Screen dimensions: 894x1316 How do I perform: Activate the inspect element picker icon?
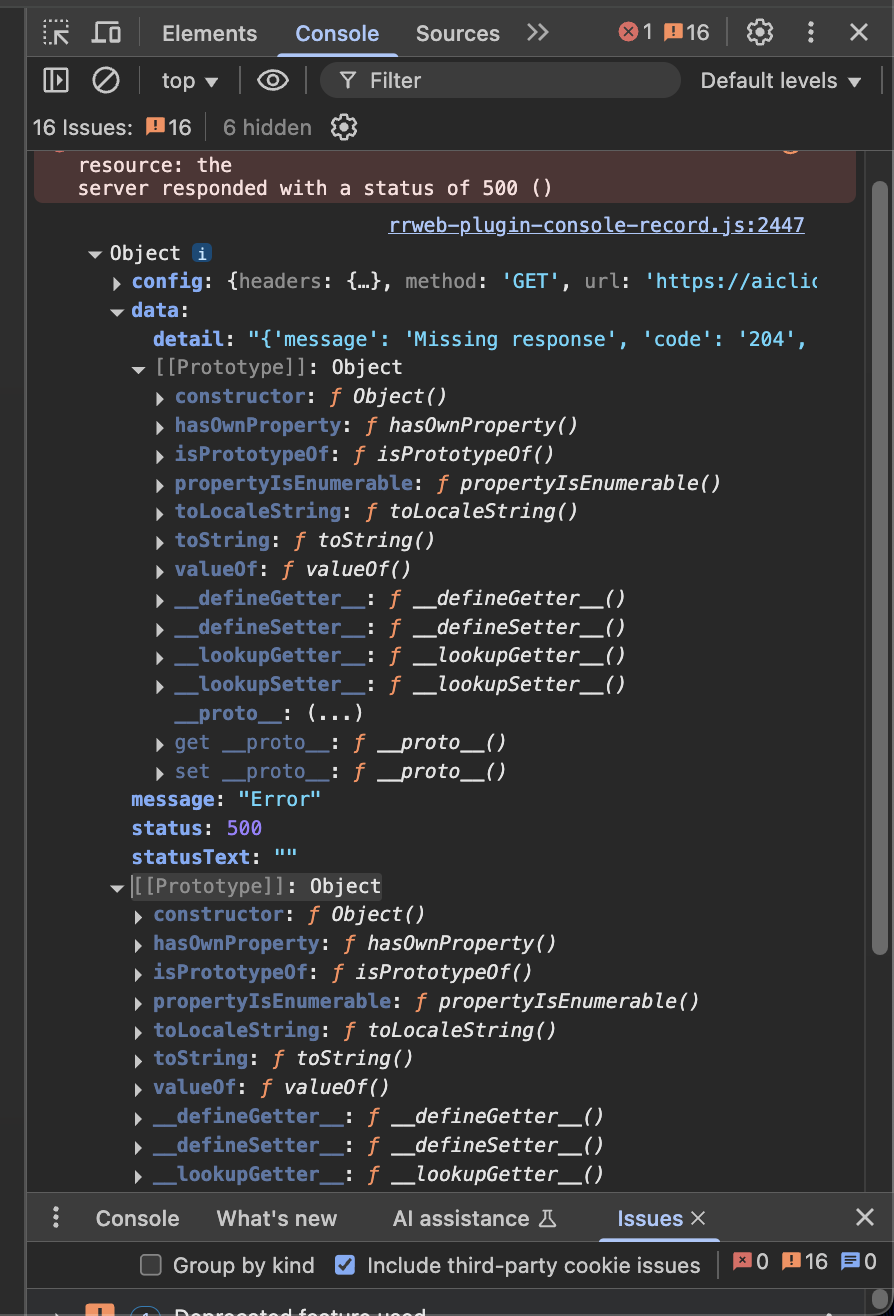[x=56, y=33]
